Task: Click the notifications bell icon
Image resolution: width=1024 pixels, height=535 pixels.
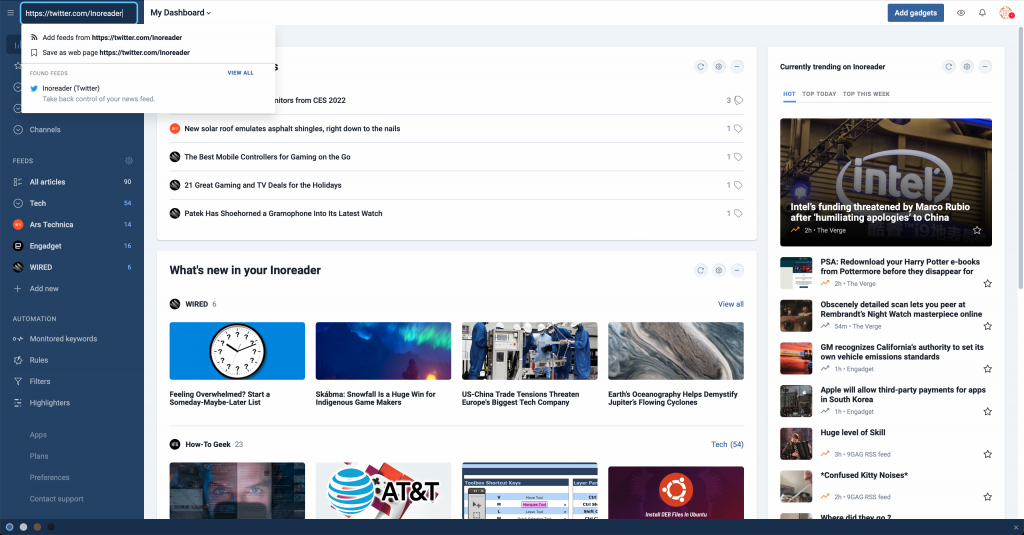Action: 982,12
